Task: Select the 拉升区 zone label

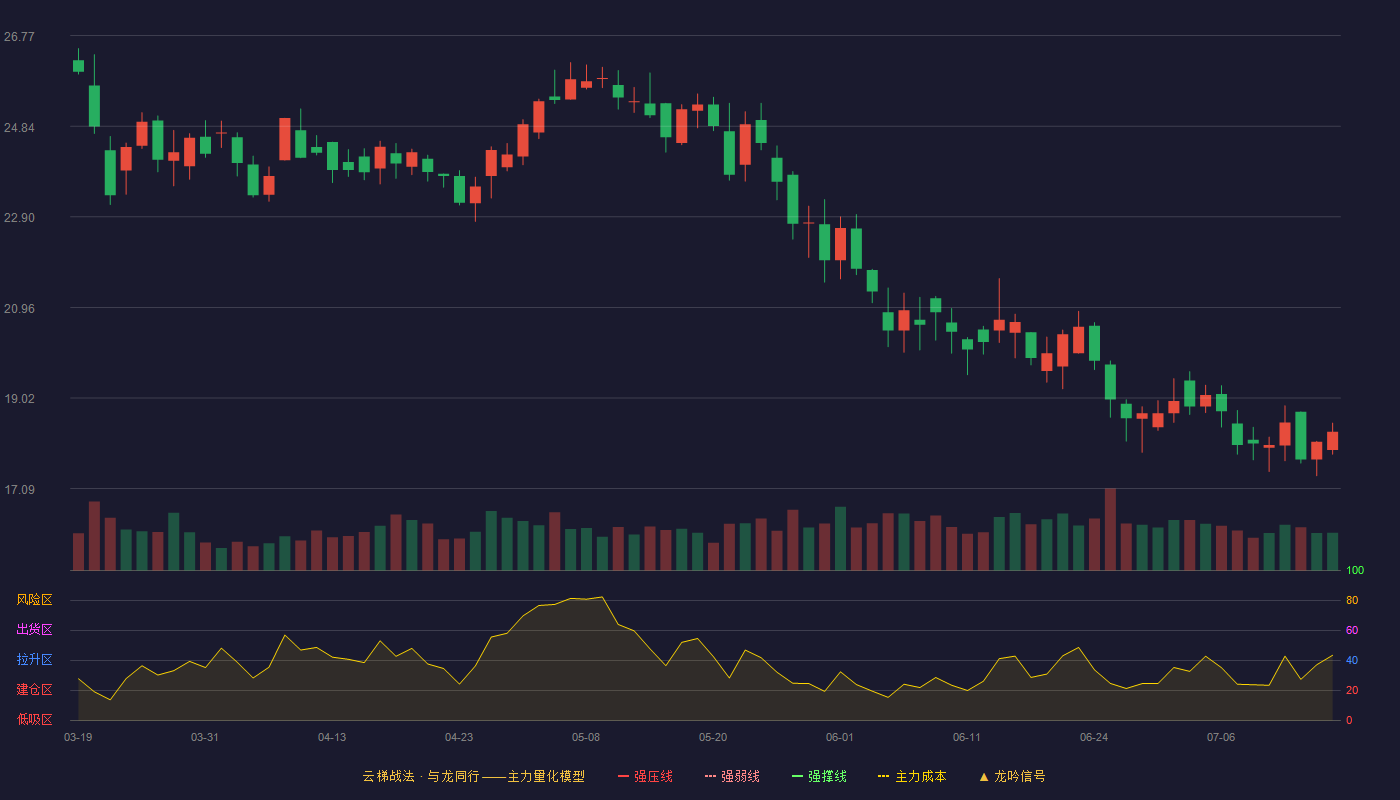Action: pos(34,660)
